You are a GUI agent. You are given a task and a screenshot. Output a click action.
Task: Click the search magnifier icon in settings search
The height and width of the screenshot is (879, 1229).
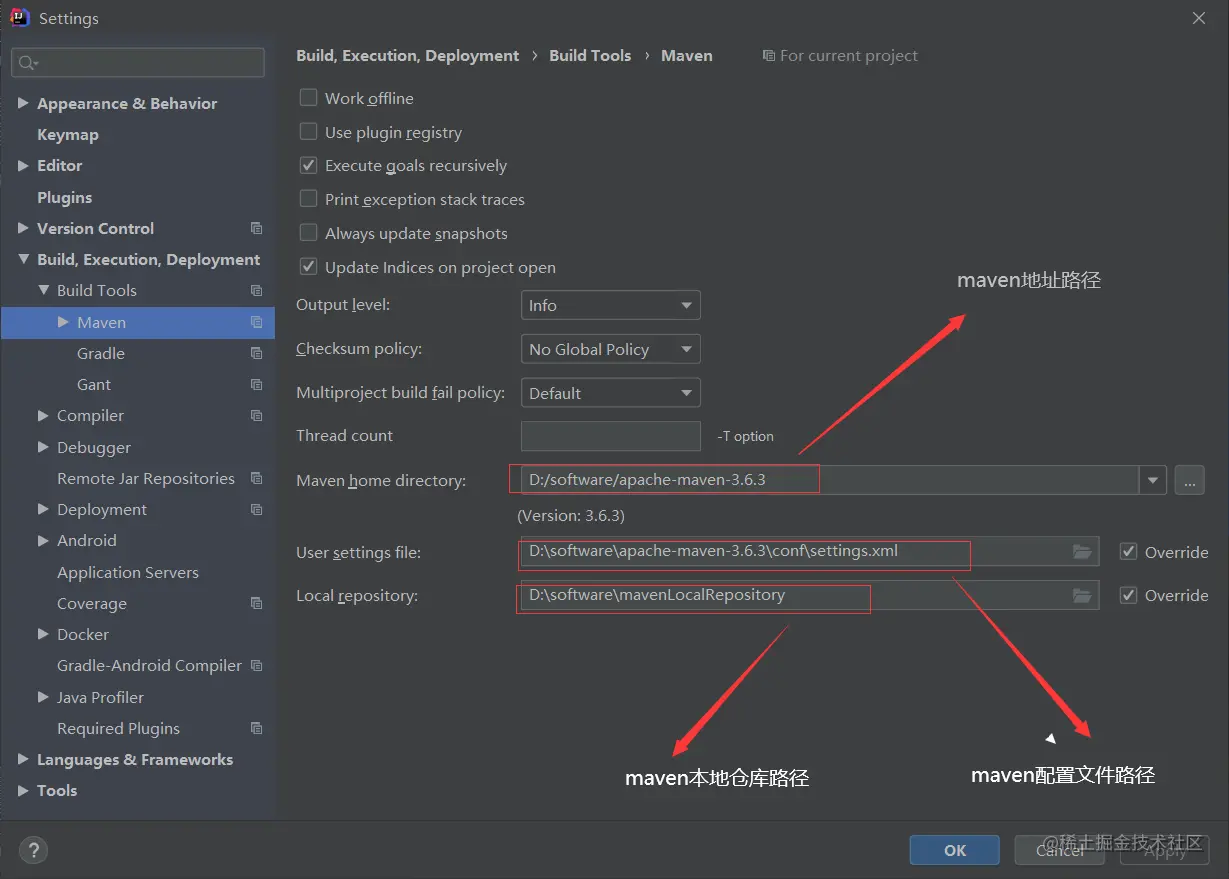pos(27,63)
